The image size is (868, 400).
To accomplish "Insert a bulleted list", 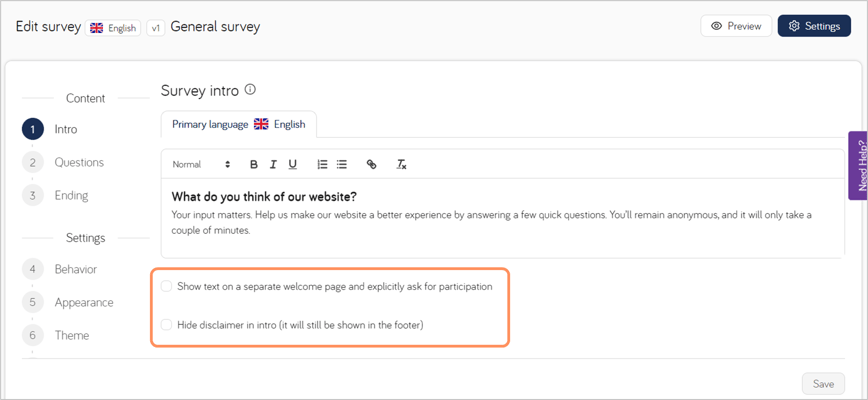I will [342, 164].
